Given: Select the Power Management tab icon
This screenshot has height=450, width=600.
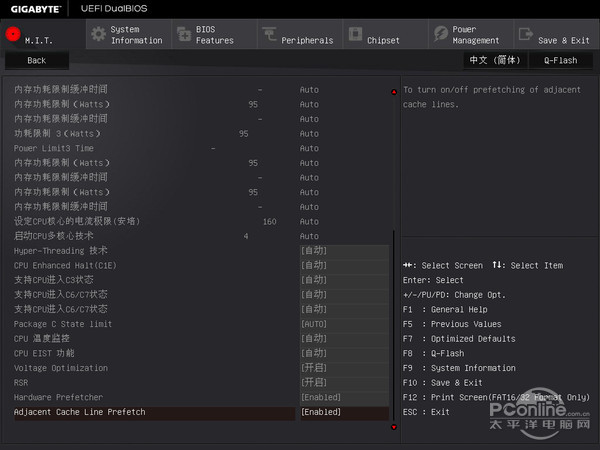Looking at the screenshot, I should click(441, 35).
